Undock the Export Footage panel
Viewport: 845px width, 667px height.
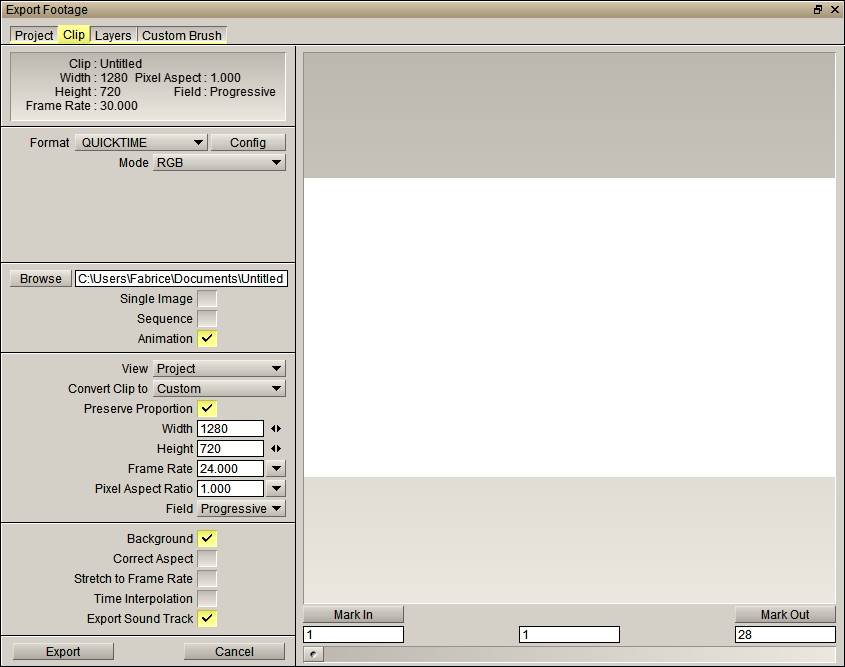coord(818,10)
